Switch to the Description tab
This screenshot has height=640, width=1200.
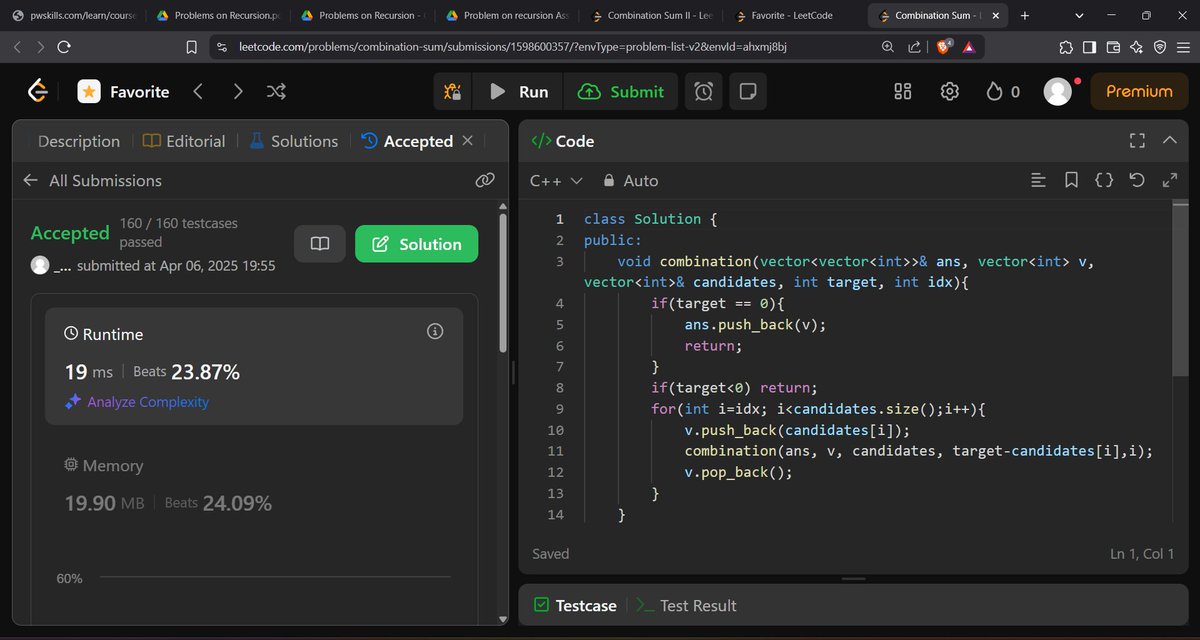(x=79, y=142)
